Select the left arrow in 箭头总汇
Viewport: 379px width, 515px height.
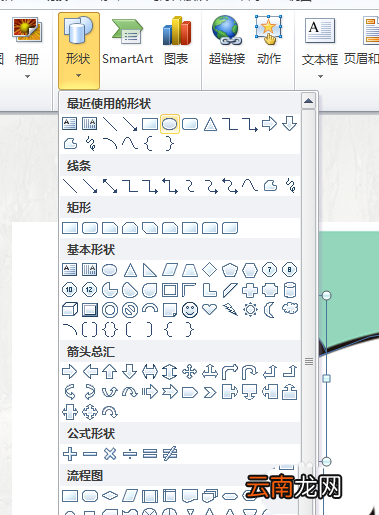[x=90, y=372]
